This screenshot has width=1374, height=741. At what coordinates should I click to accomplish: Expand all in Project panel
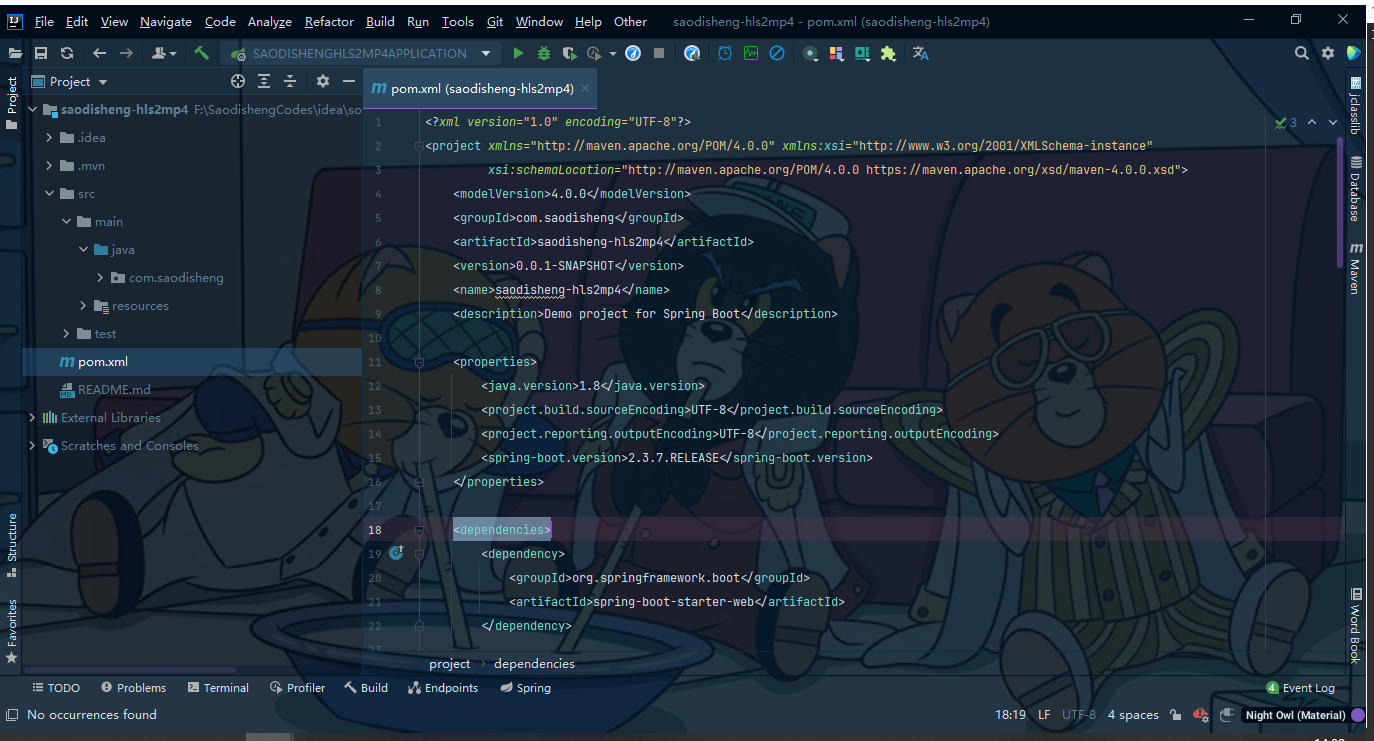[x=264, y=81]
